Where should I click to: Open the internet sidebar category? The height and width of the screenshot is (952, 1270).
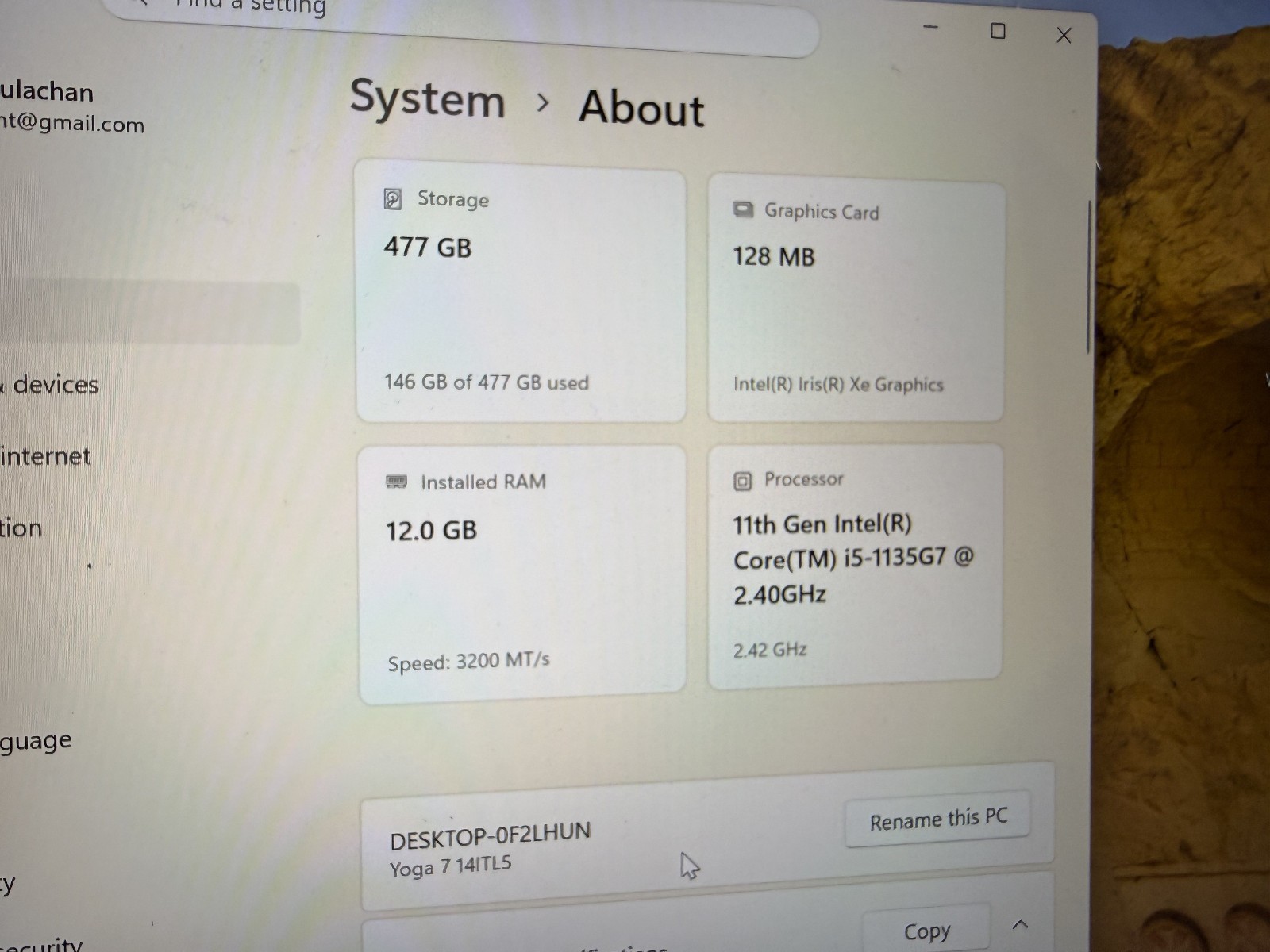[45, 456]
